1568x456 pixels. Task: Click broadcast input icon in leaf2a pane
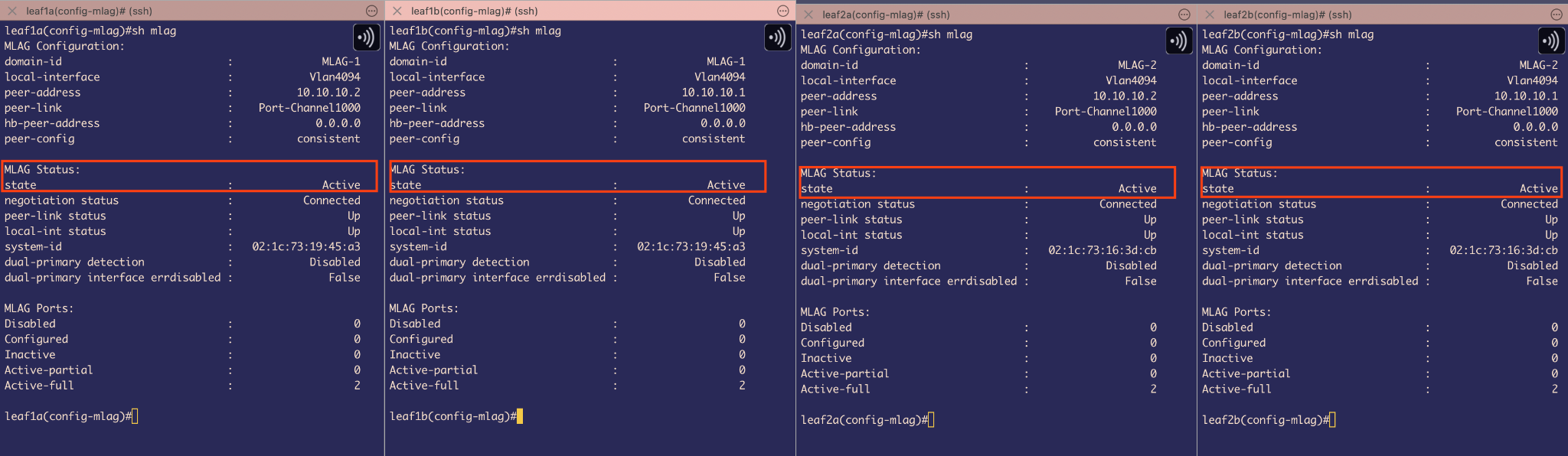pyautogui.click(x=1178, y=41)
